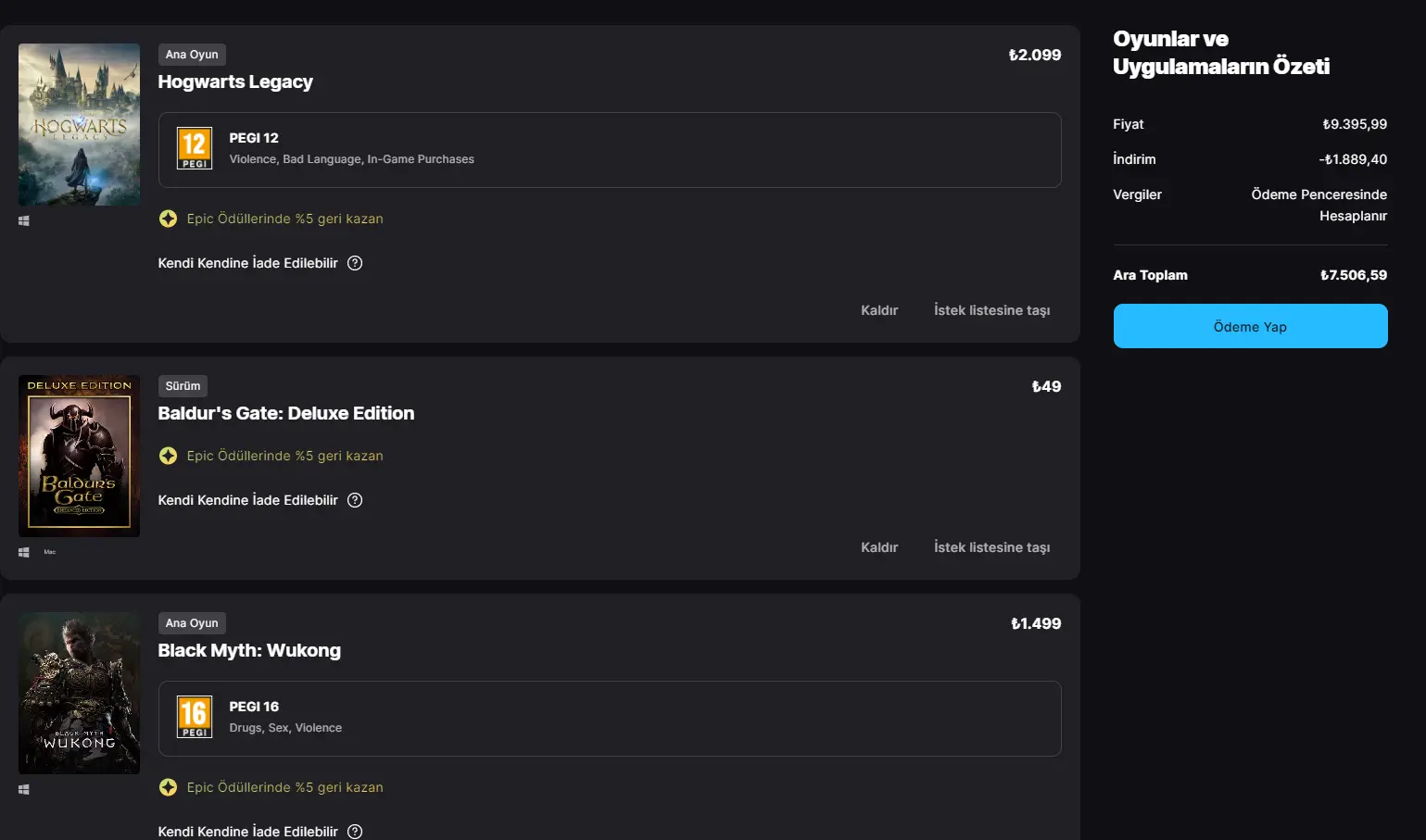Open Black Myth: Wukong title link

tap(249, 650)
